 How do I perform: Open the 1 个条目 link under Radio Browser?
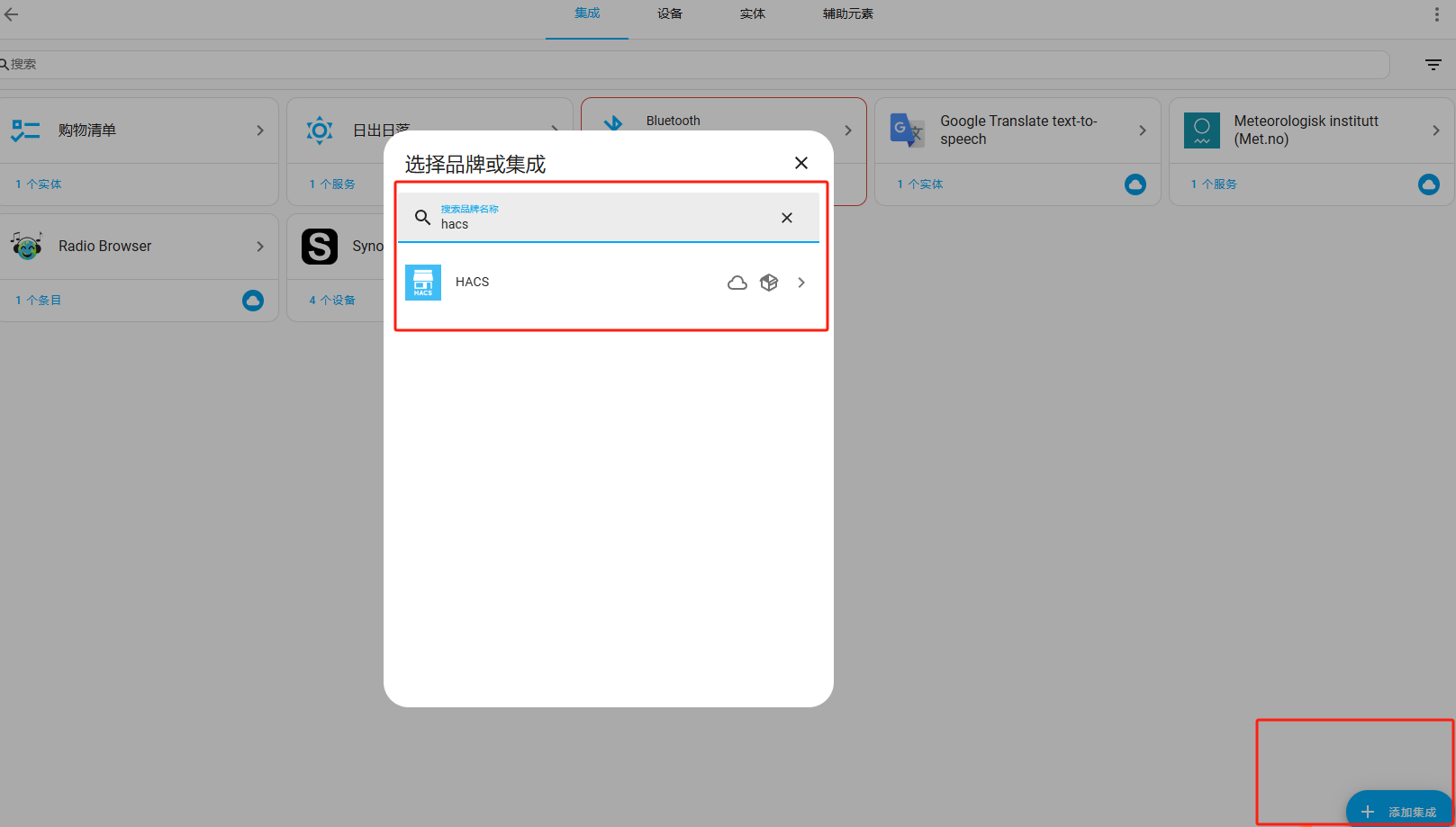pyautogui.click(x=39, y=301)
